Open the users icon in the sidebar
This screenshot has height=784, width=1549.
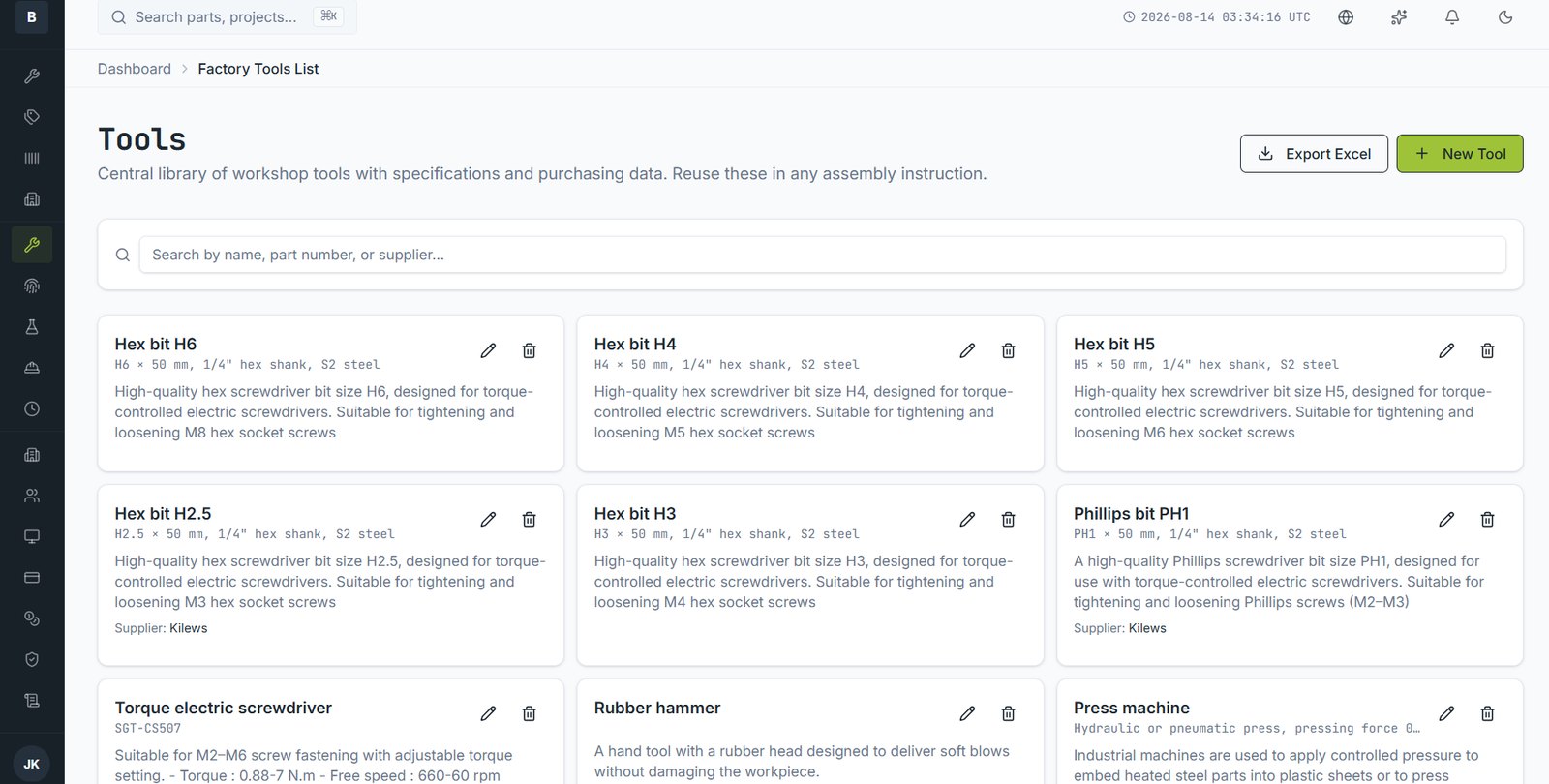click(32, 496)
